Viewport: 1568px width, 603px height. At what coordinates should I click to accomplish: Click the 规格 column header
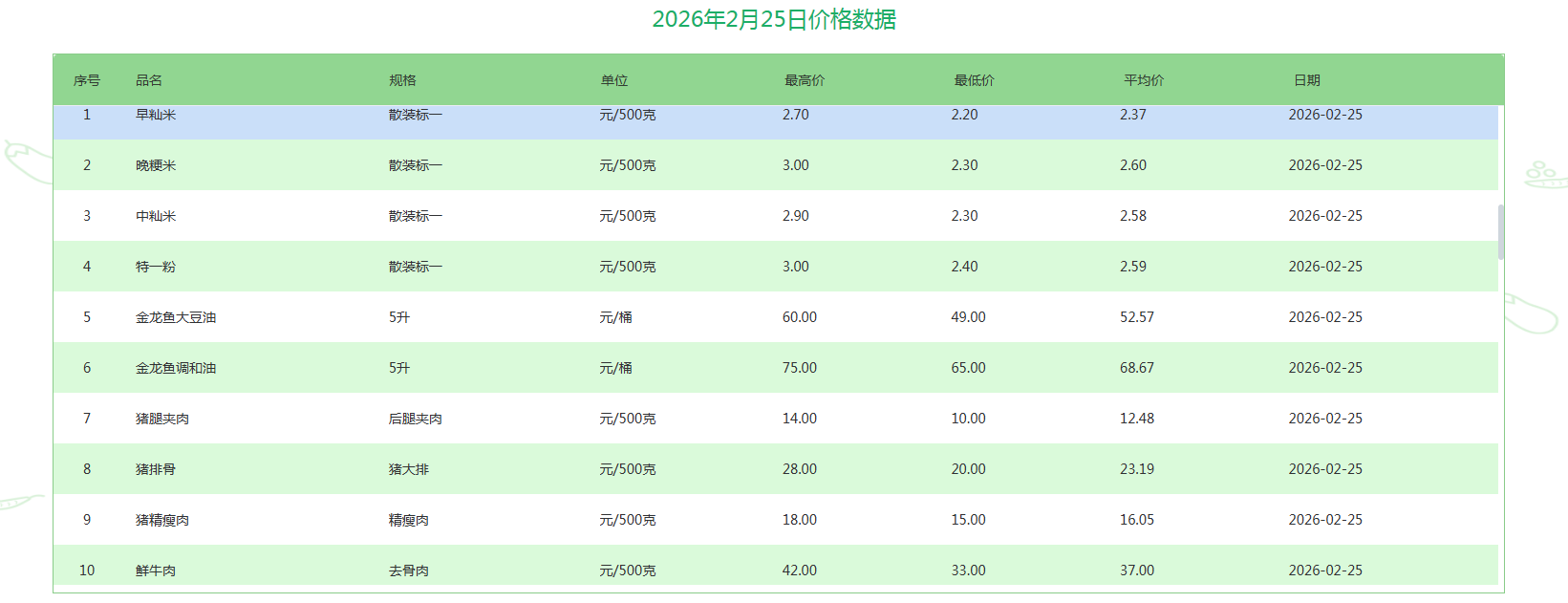click(402, 80)
